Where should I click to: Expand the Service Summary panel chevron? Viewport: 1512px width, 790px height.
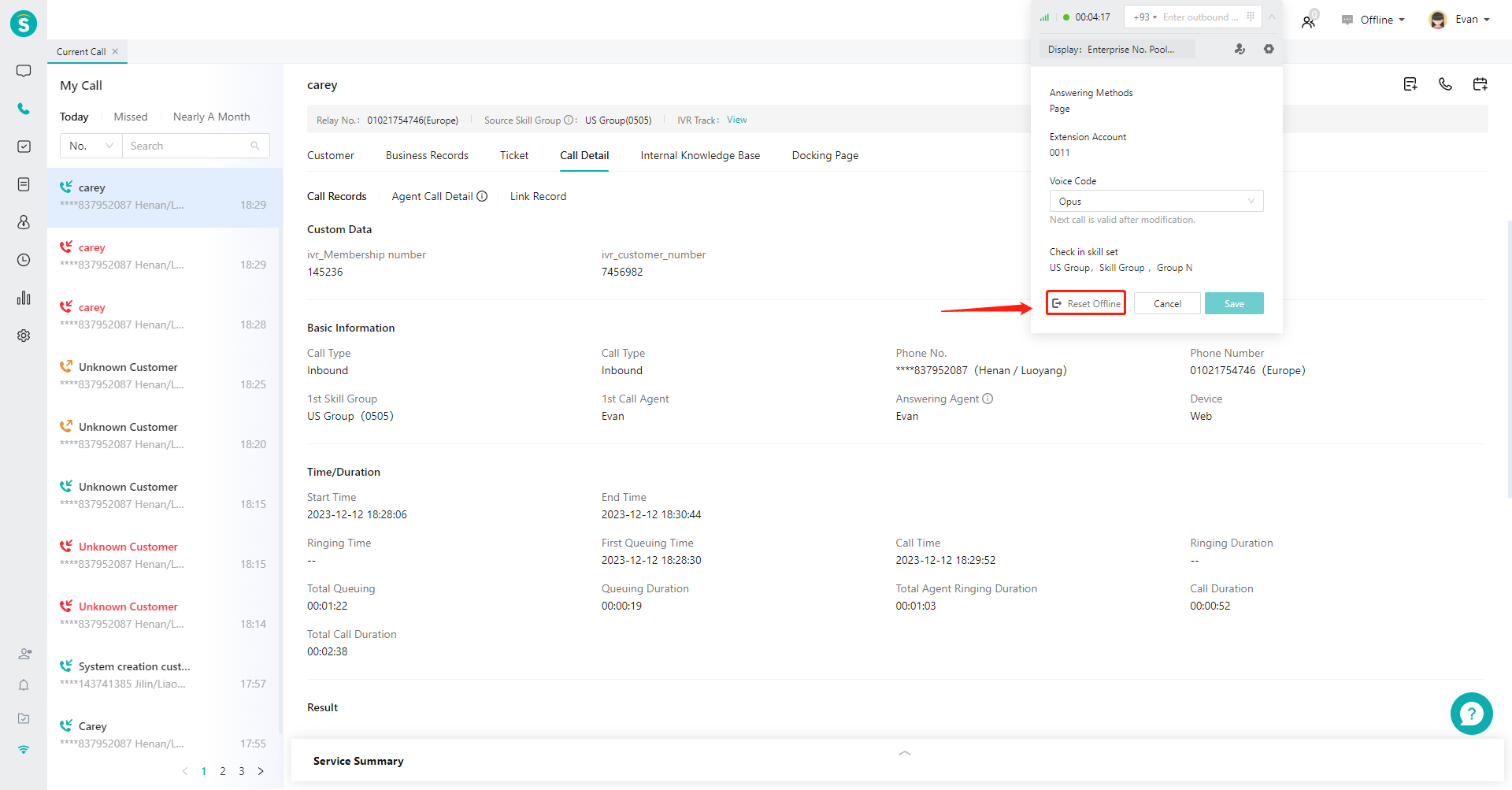(x=905, y=753)
